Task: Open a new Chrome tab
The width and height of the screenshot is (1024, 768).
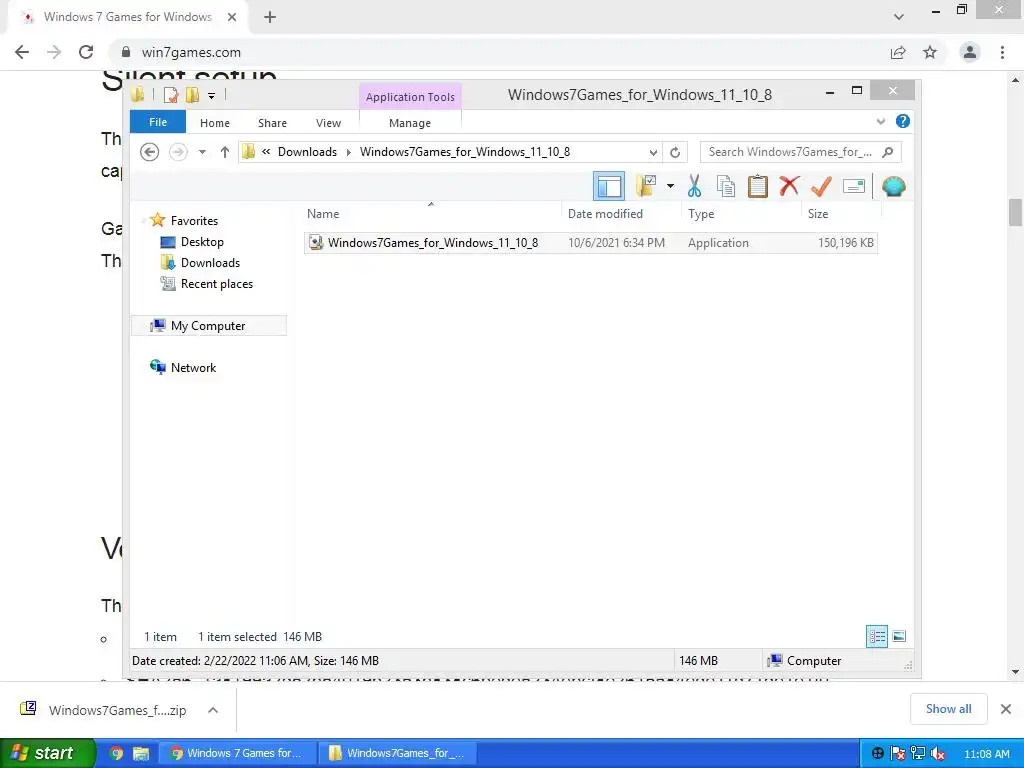Action: [270, 17]
